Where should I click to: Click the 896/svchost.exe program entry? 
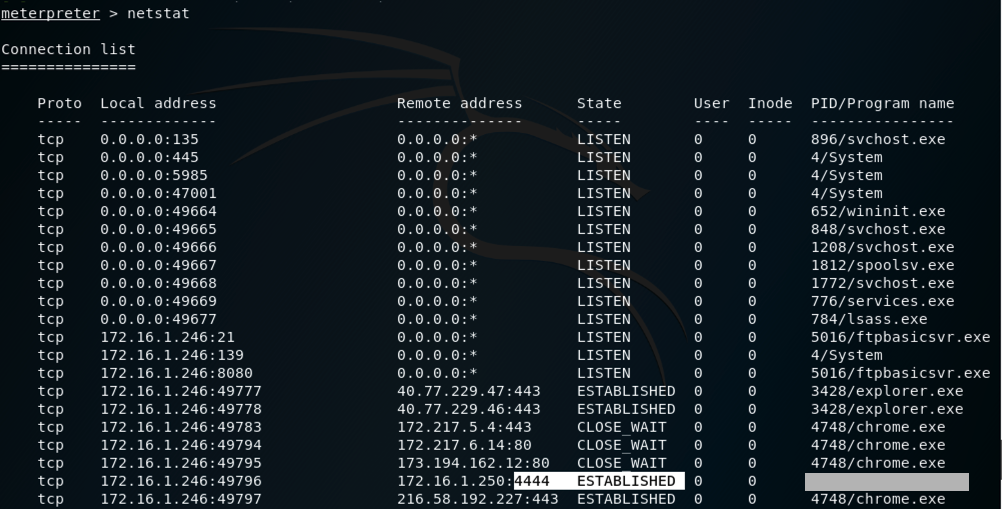[x=878, y=139]
